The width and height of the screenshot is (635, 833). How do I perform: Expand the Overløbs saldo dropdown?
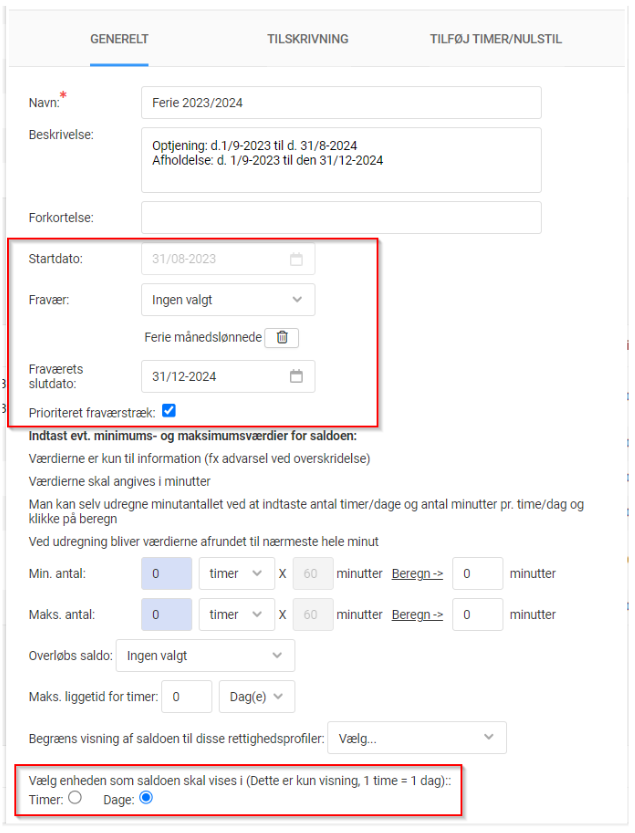point(205,656)
